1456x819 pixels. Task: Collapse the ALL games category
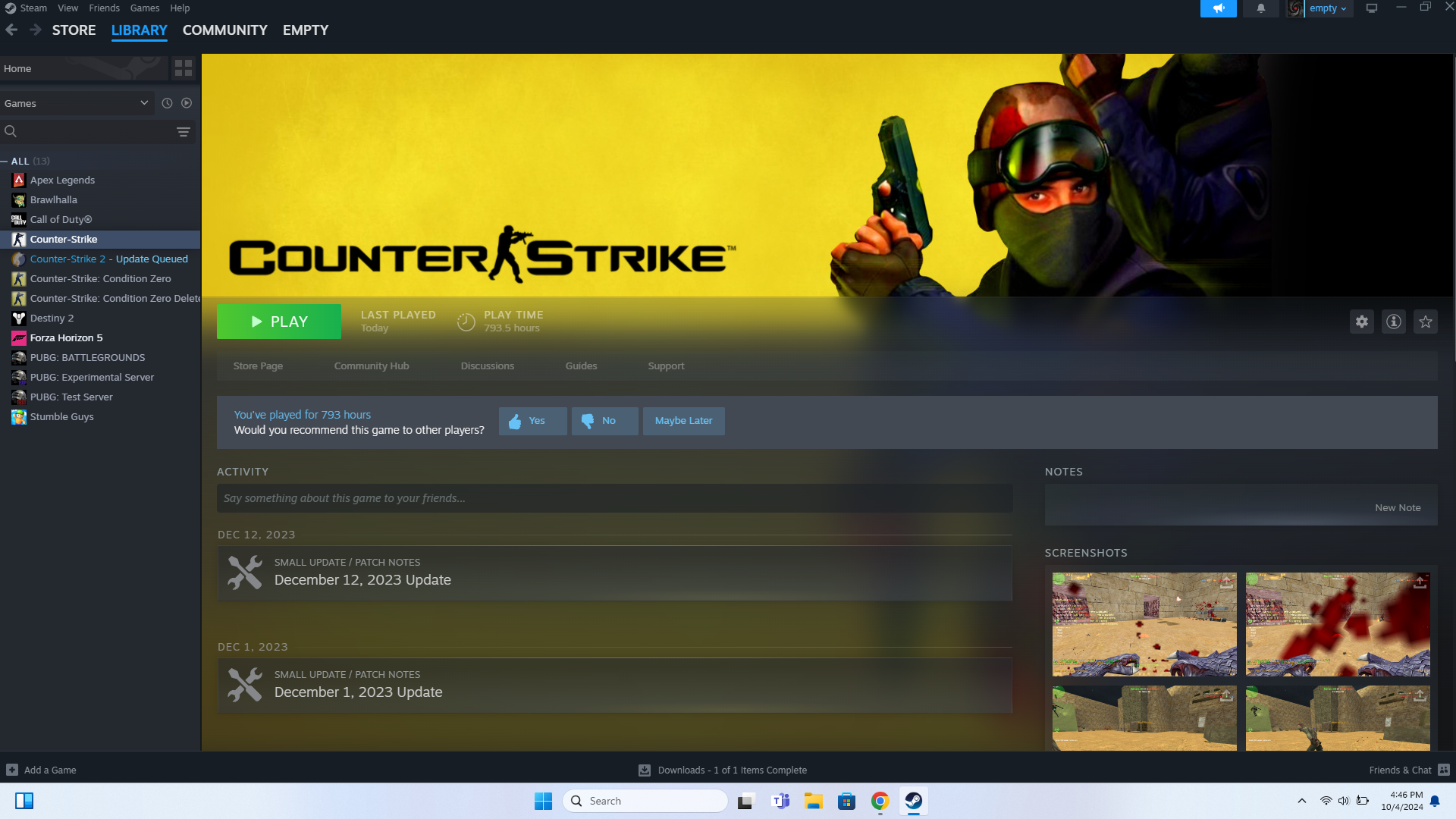coord(5,162)
